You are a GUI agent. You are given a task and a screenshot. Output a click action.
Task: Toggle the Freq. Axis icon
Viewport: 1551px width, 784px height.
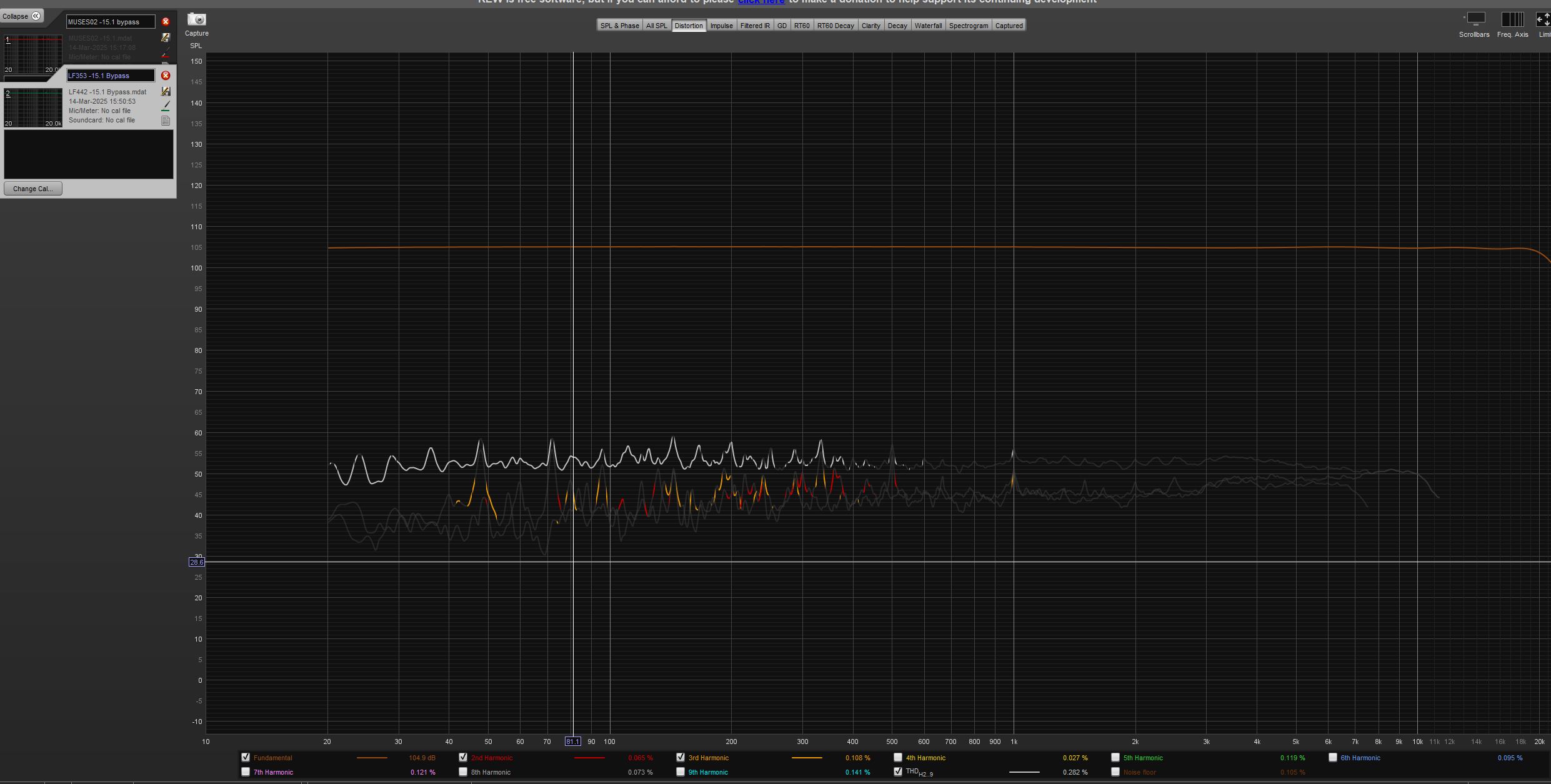pyautogui.click(x=1512, y=19)
